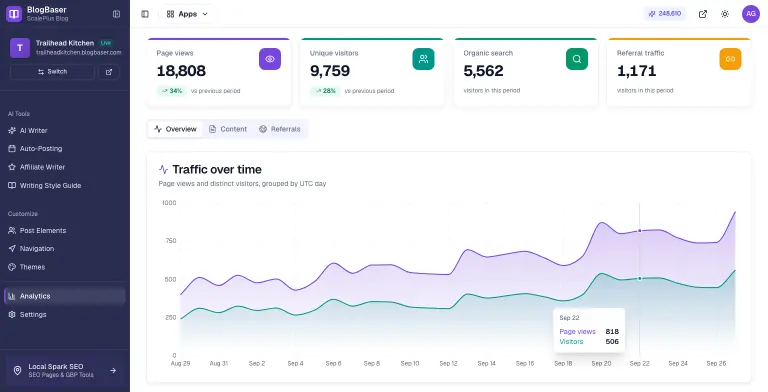Click the Local Spark SEO map pin icon
Screen dimensions: 768x392
(17, 370)
